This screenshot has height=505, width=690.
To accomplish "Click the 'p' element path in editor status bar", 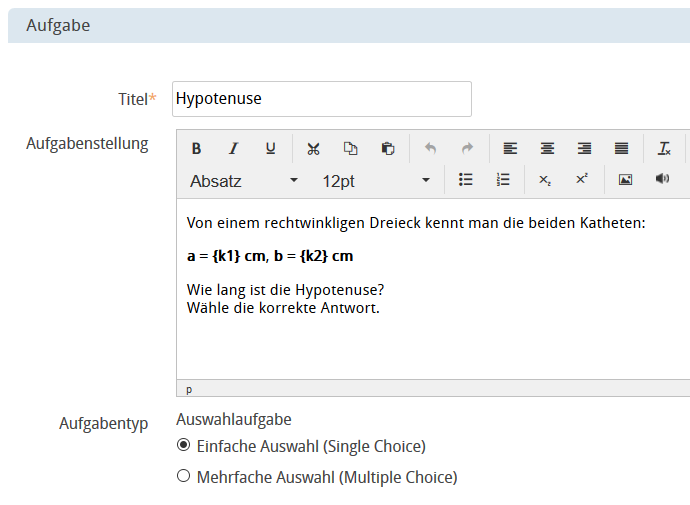I will [x=189, y=389].
